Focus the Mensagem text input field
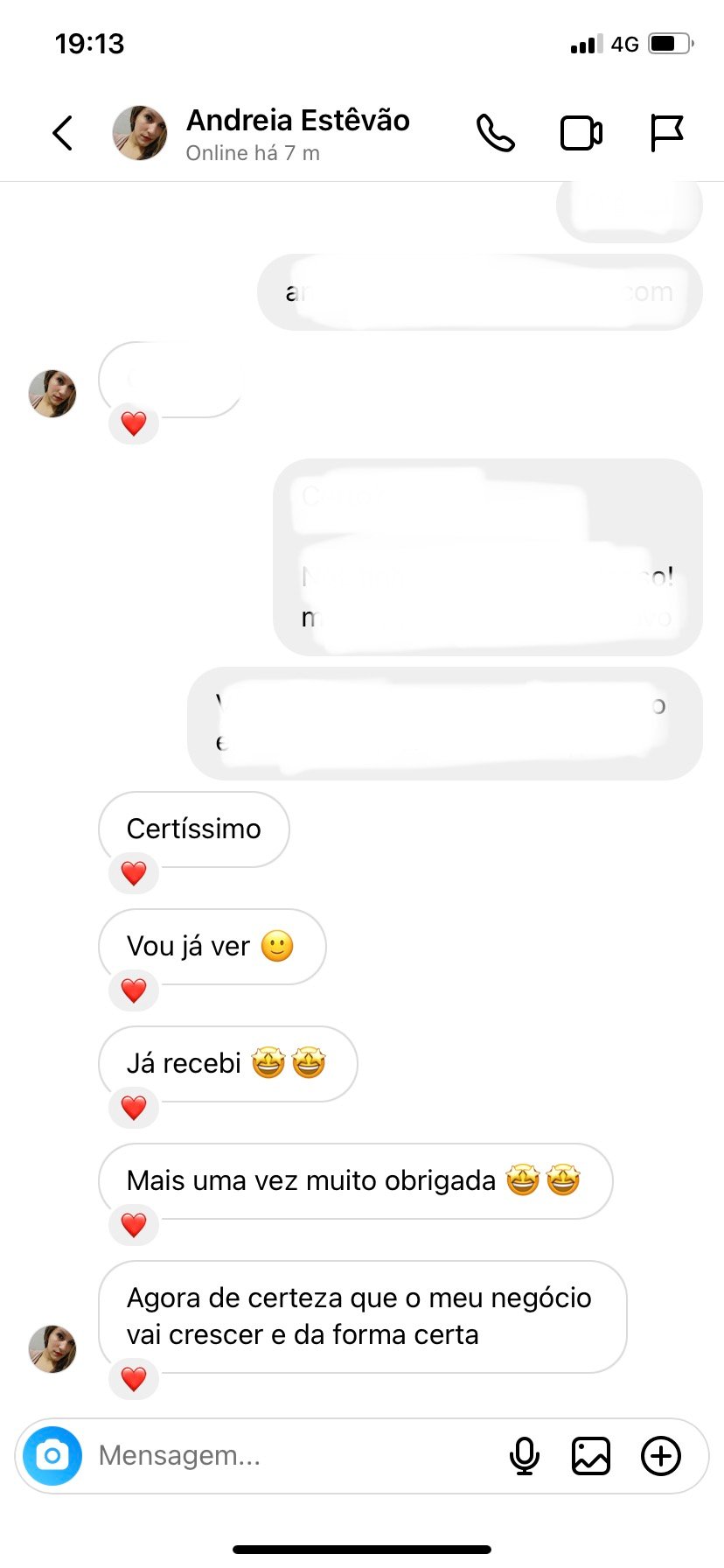Viewport: 724px width, 1568px height. coord(289,1456)
